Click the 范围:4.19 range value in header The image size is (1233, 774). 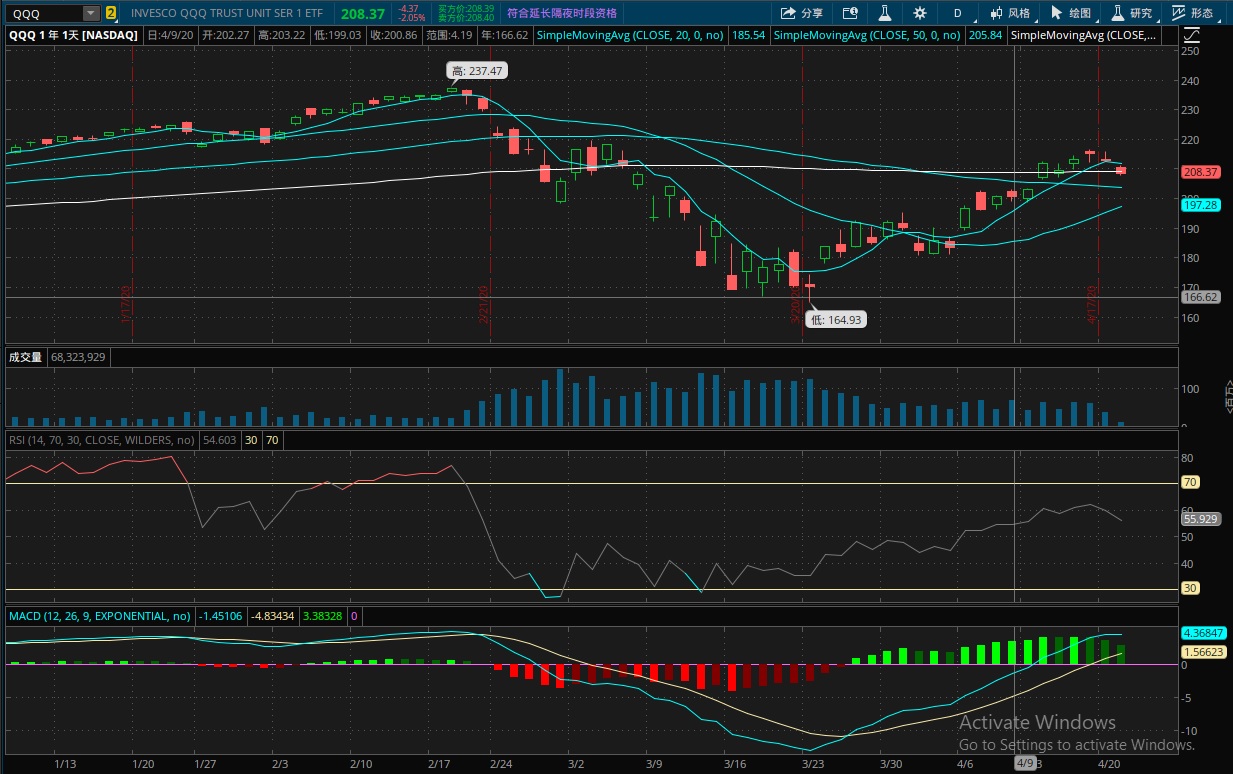pyautogui.click(x=450, y=34)
